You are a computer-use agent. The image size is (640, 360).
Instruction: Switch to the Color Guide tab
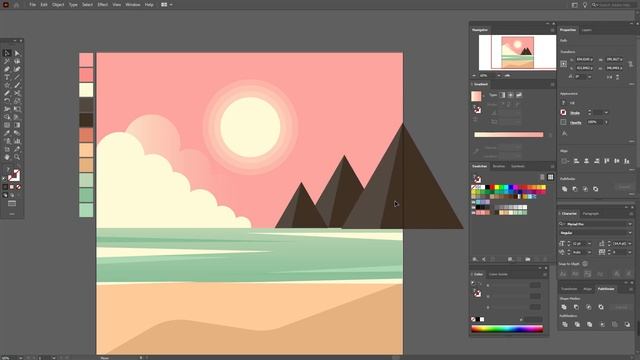[498, 274]
